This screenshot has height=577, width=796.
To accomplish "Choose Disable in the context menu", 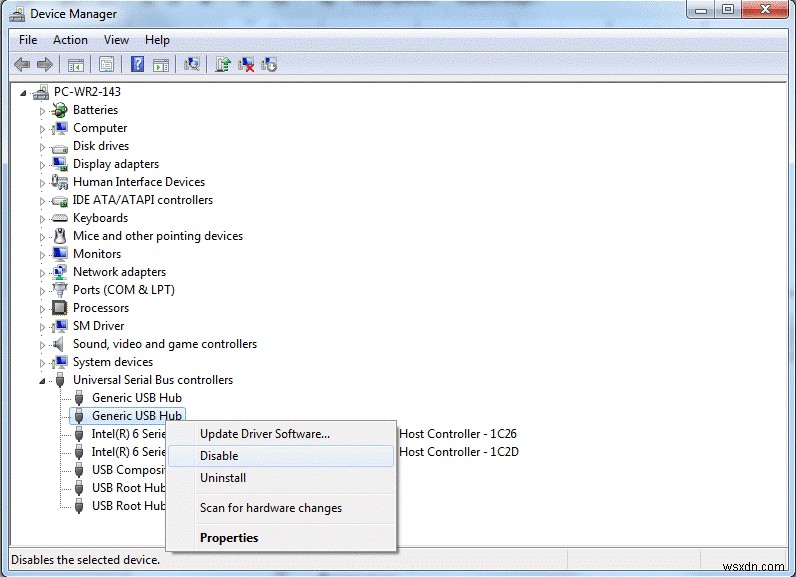I will pos(280,456).
